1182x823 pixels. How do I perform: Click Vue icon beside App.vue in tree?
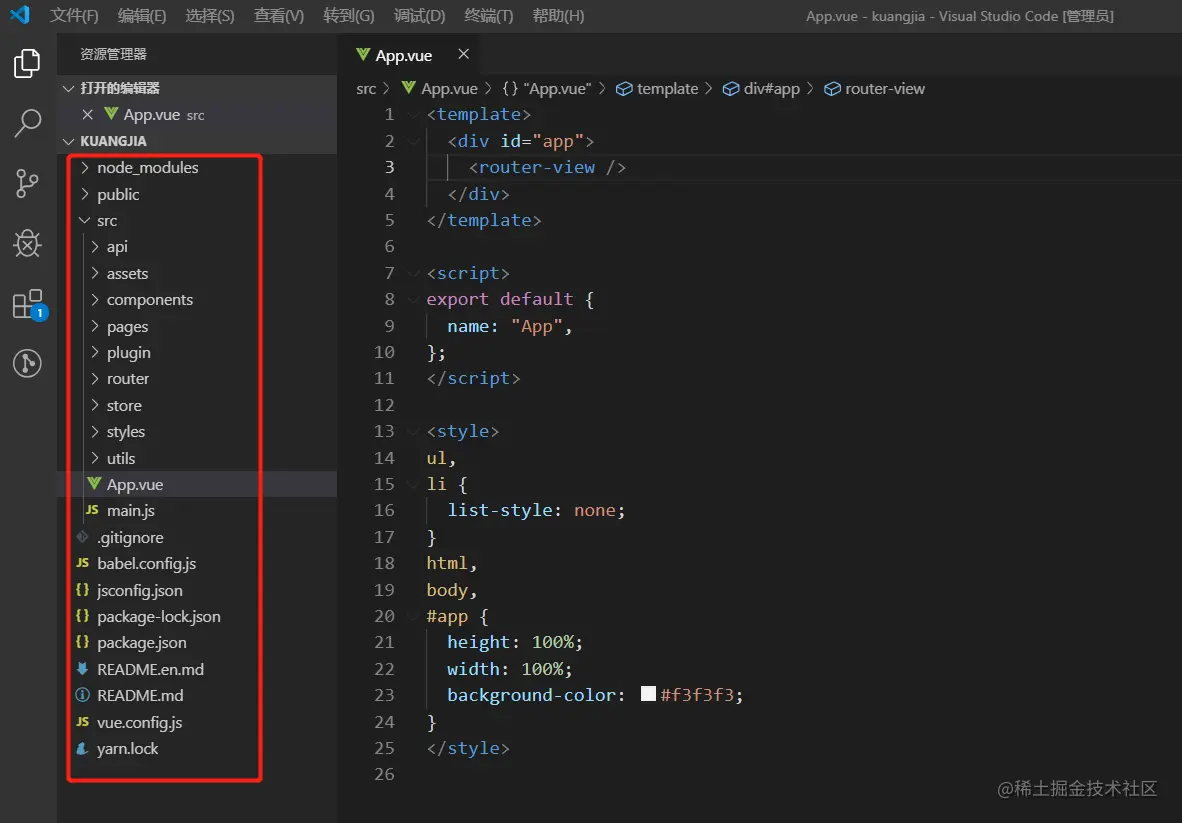[94, 483]
